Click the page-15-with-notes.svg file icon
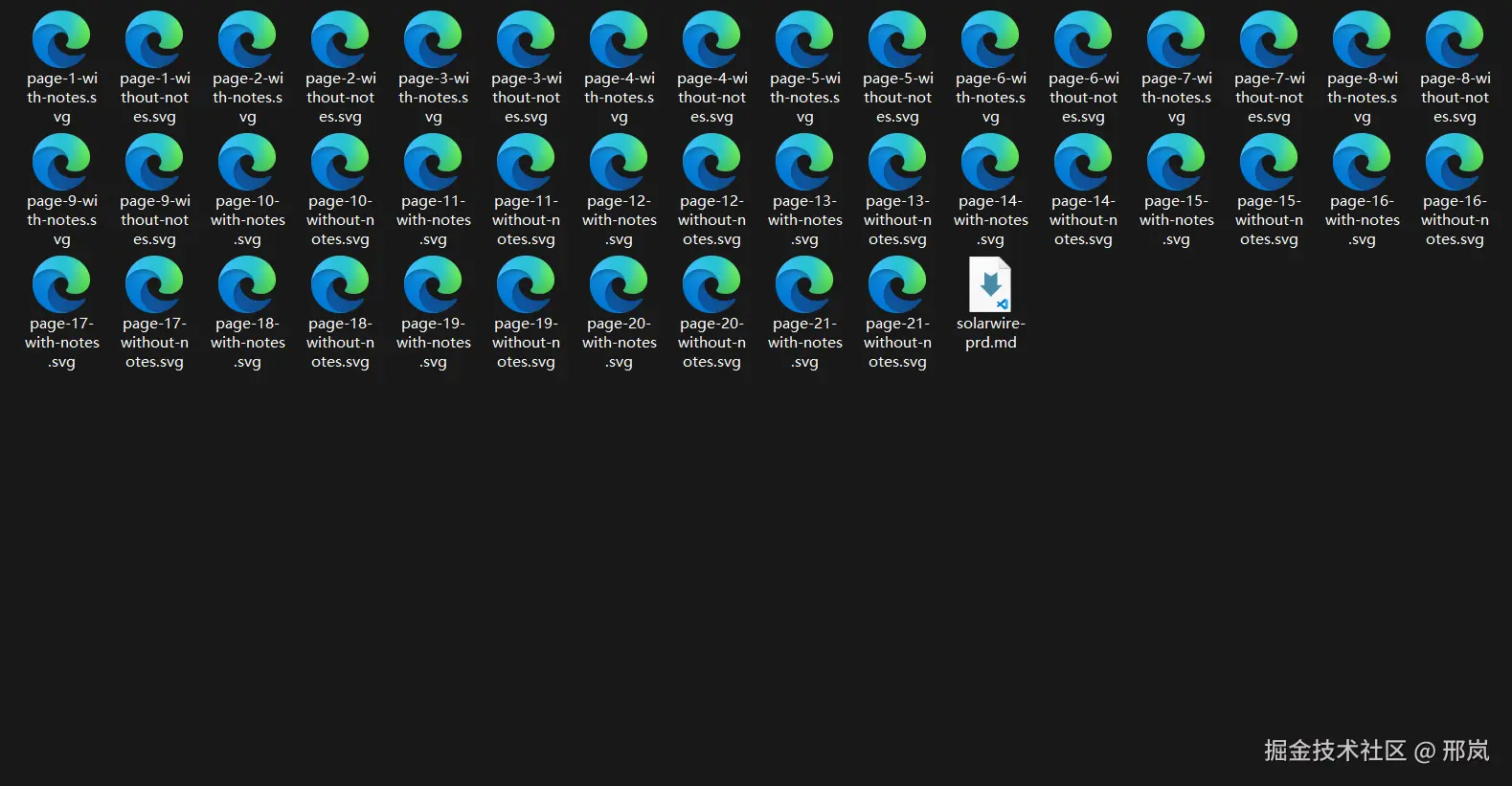The height and width of the screenshot is (786, 1512). pyautogui.click(x=1176, y=162)
